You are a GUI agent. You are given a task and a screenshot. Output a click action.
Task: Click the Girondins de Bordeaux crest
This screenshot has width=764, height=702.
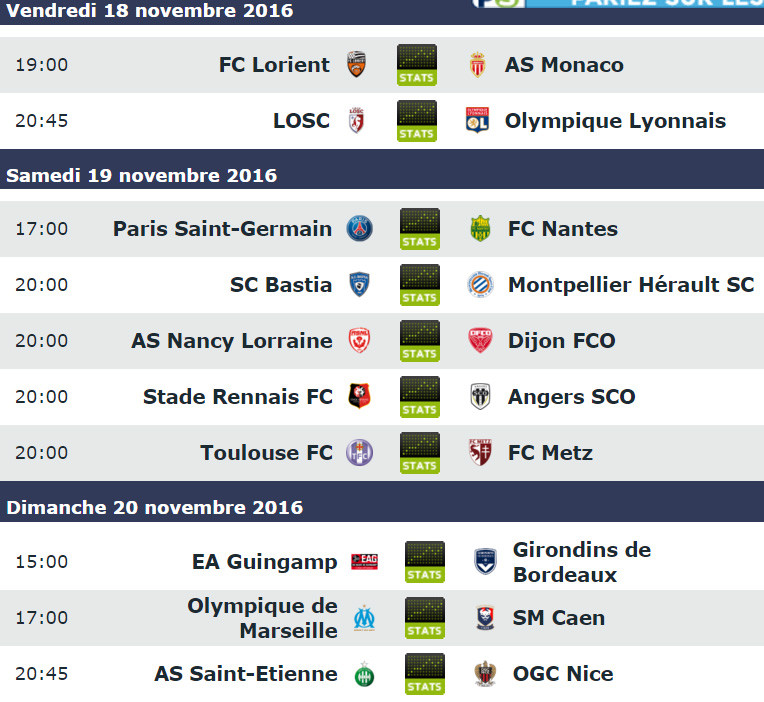coord(485,561)
